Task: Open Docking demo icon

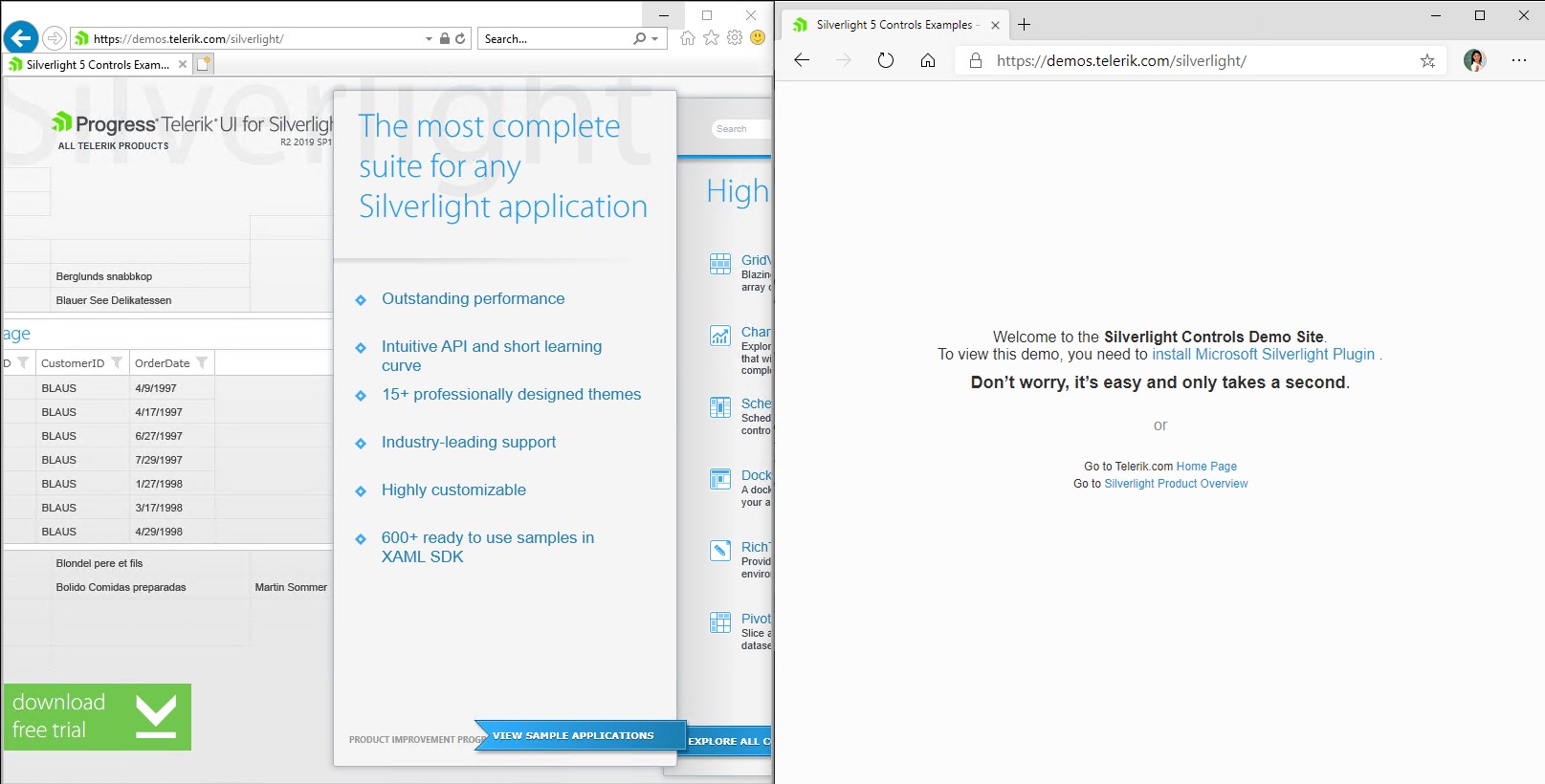Action: click(x=720, y=479)
